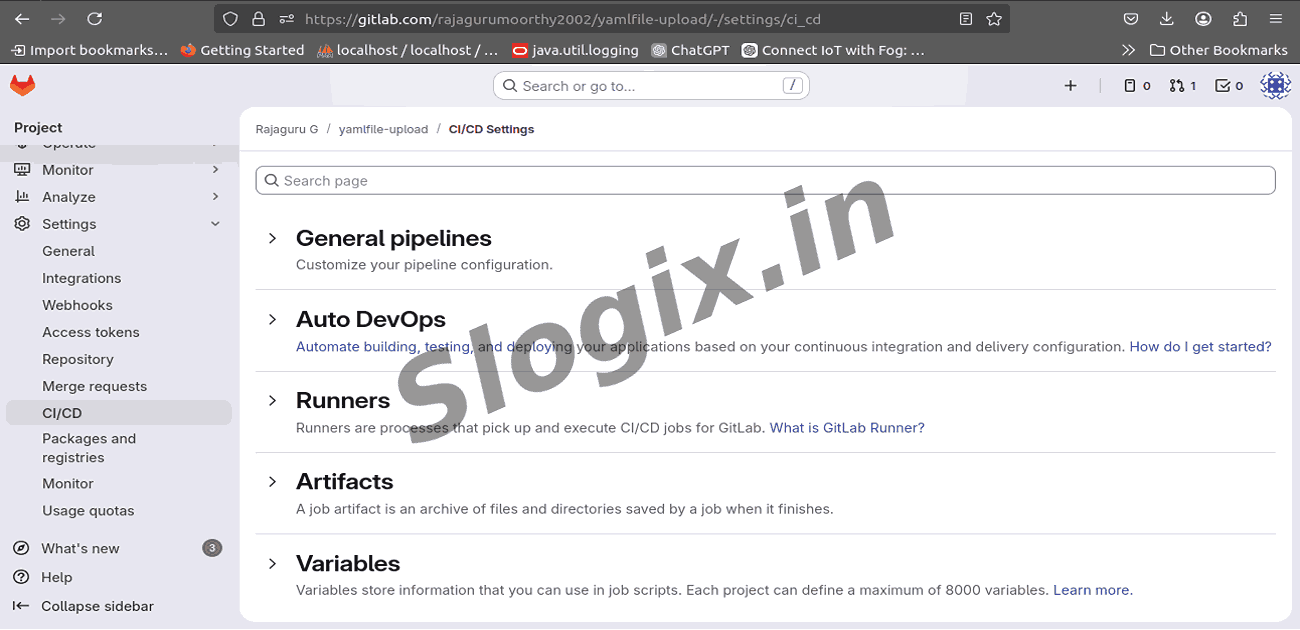Open the user avatar menu
Viewport: 1300px width, 630px height.
pos(1275,86)
